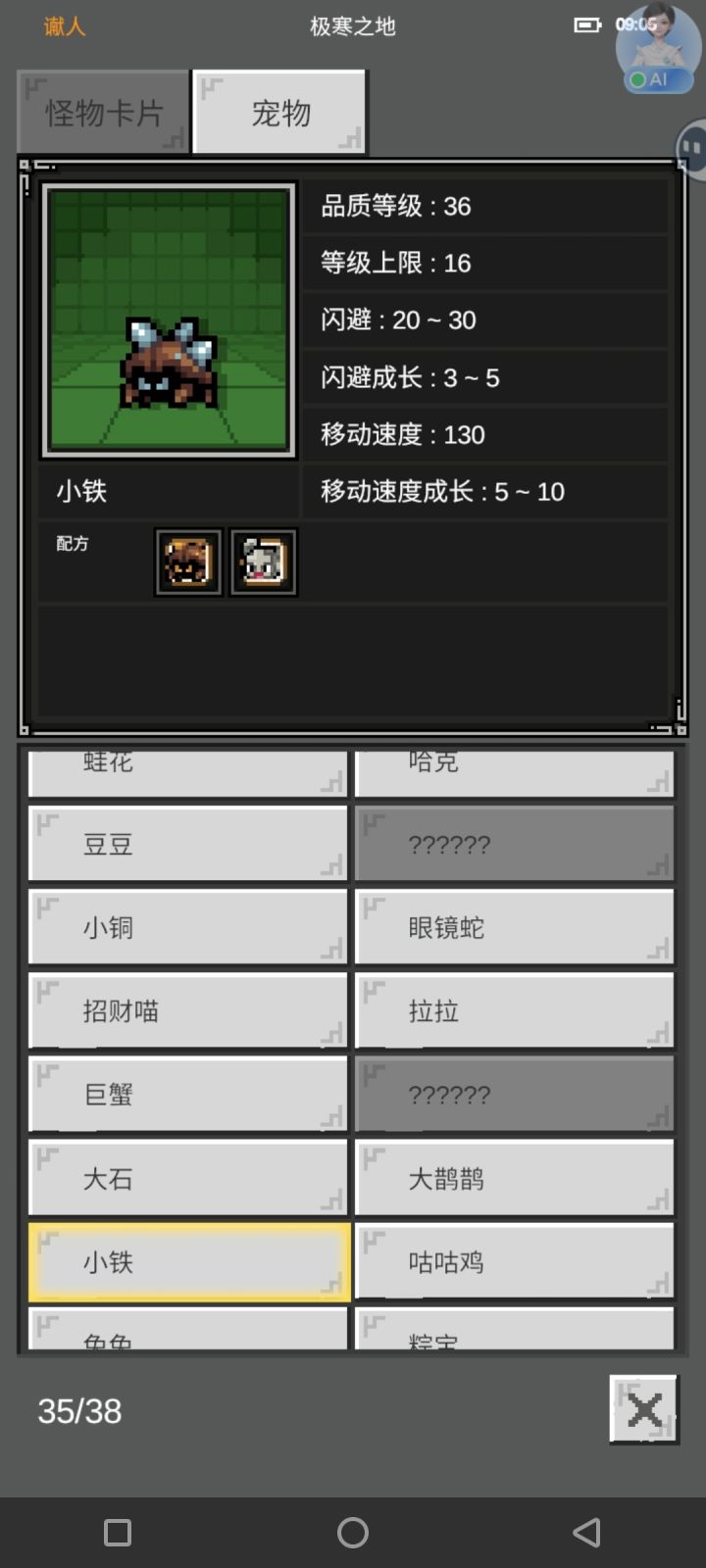706x1568 pixels.
Task: Tap the Android back navigation icon
Action: pos(586,1533)
